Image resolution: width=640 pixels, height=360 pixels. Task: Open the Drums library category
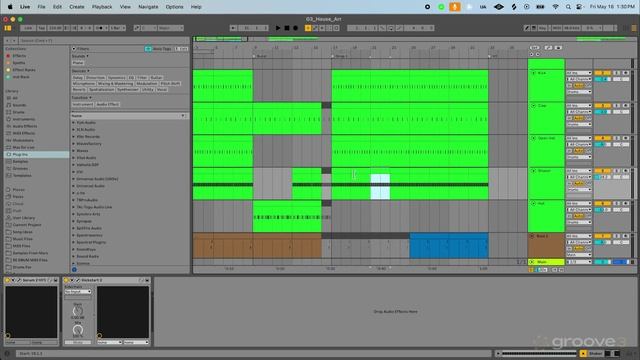click(x=18, y=112)
